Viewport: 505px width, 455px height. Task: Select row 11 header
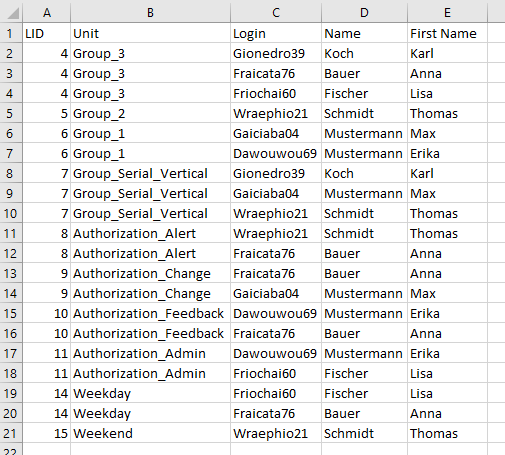11,233
